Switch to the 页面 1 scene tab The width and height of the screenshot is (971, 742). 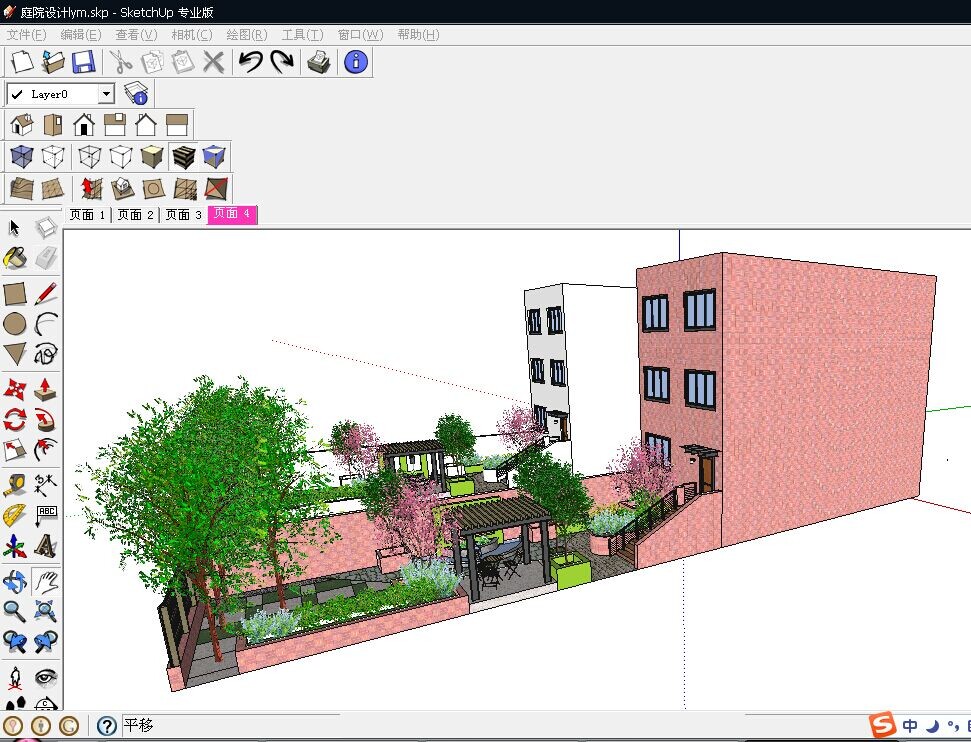[87, 215]
